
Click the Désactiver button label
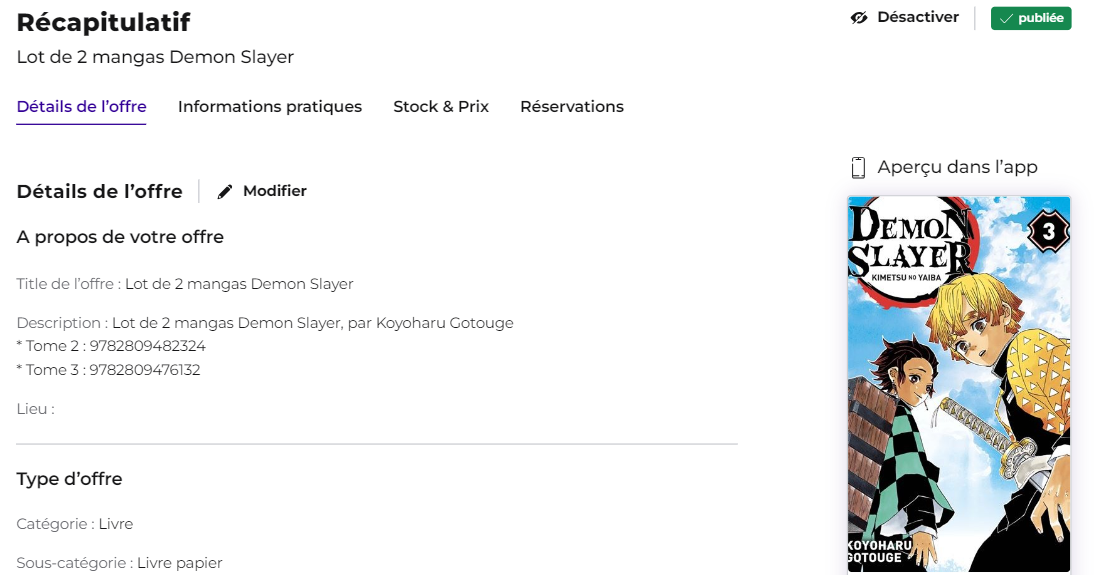(x=917, y=17)
